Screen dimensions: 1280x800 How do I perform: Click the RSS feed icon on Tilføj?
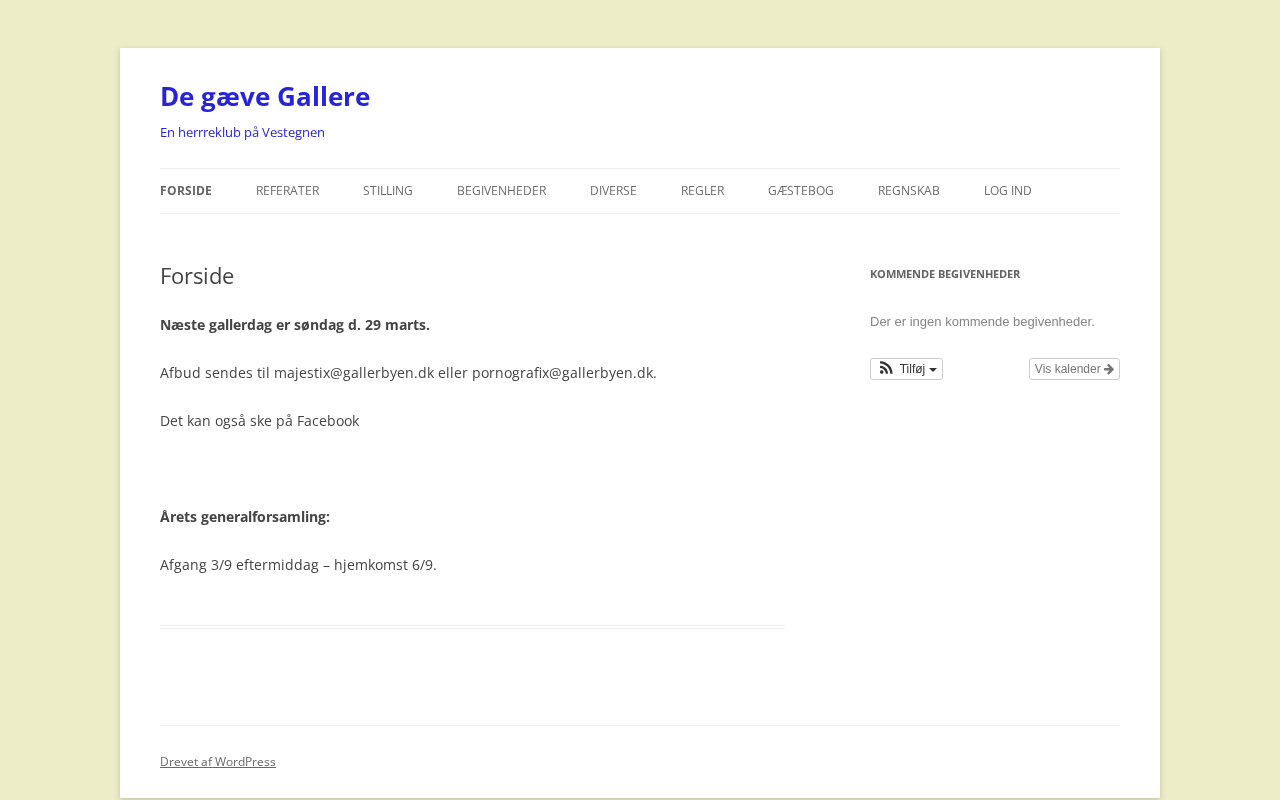pos(886,369)
